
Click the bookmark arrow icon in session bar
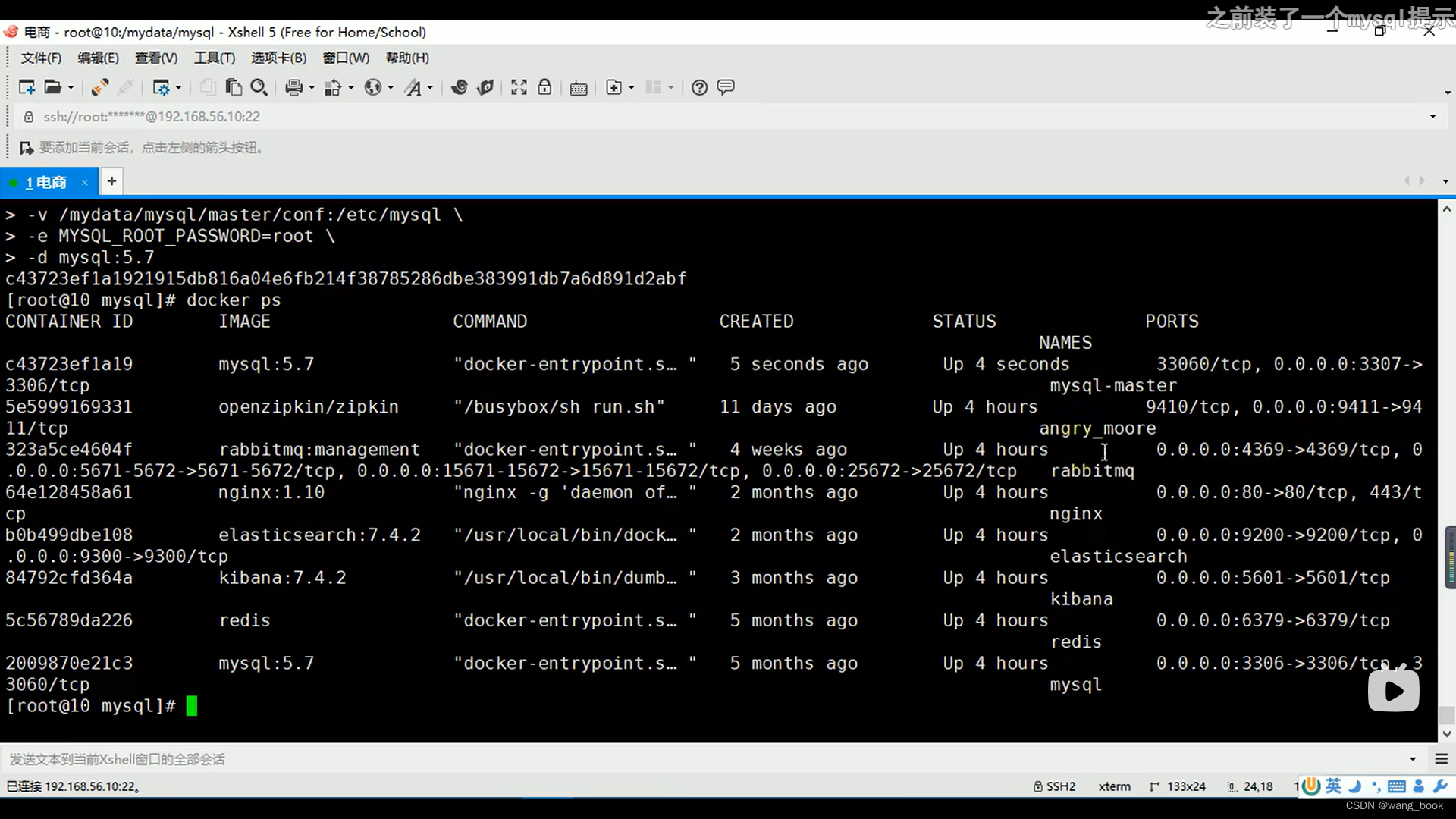pos(27,148)
